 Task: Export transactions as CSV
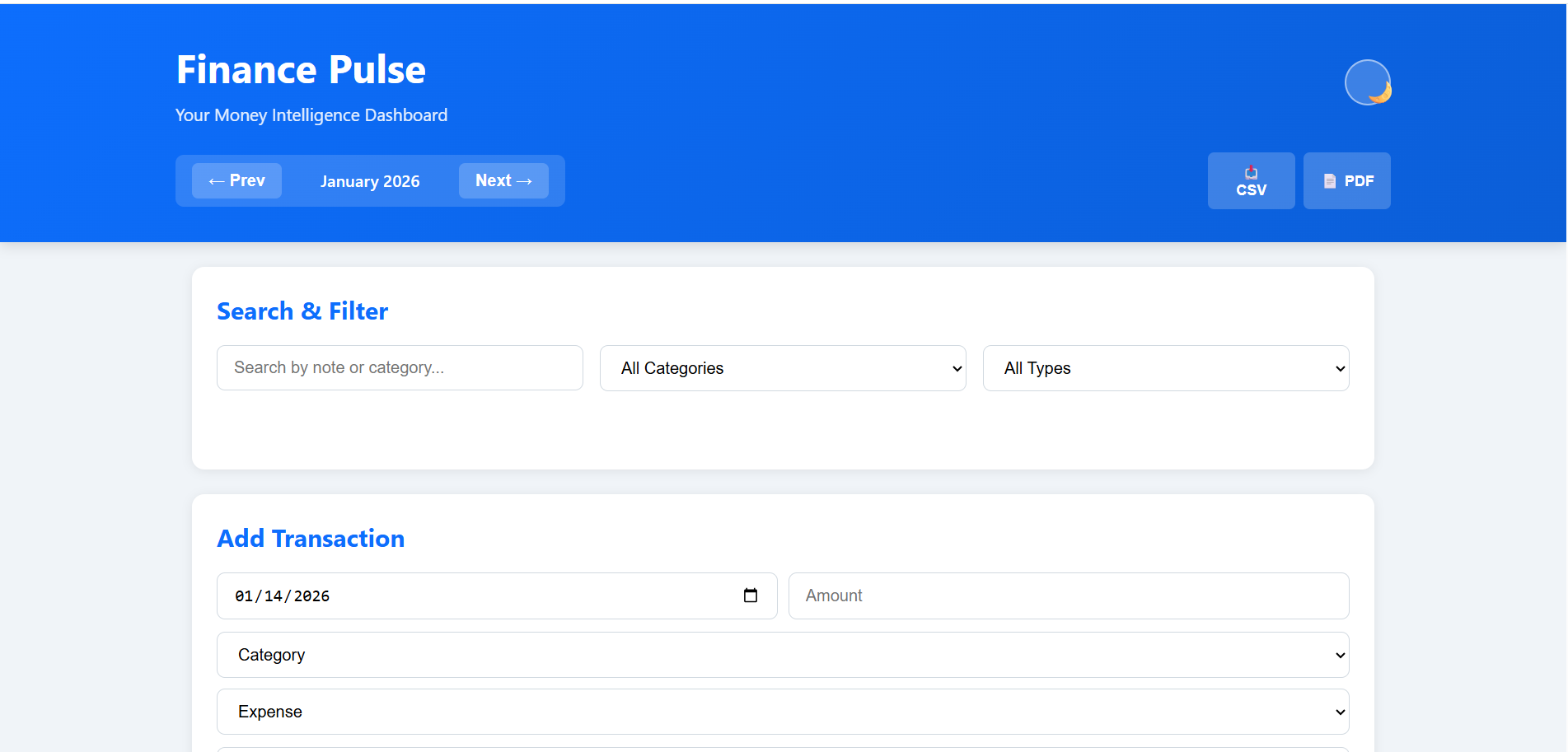1251,181
